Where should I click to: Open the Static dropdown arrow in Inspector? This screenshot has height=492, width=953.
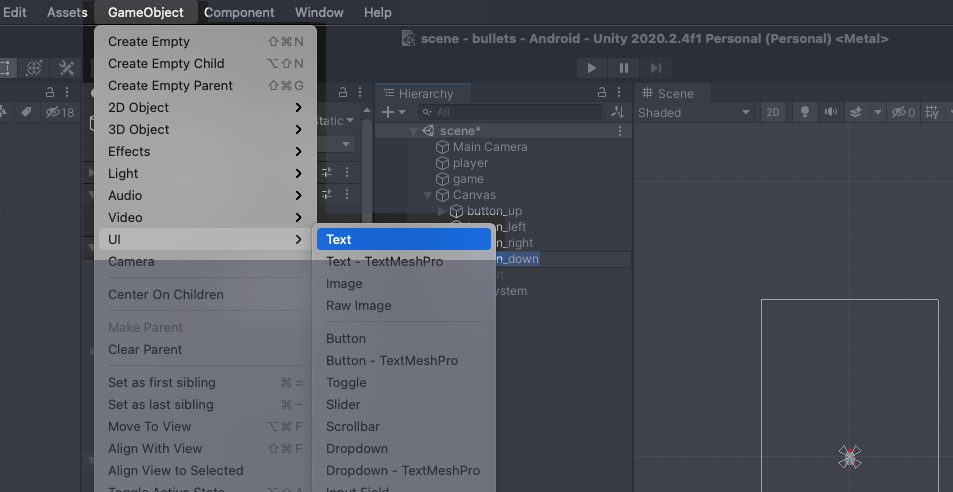point(350,121)
